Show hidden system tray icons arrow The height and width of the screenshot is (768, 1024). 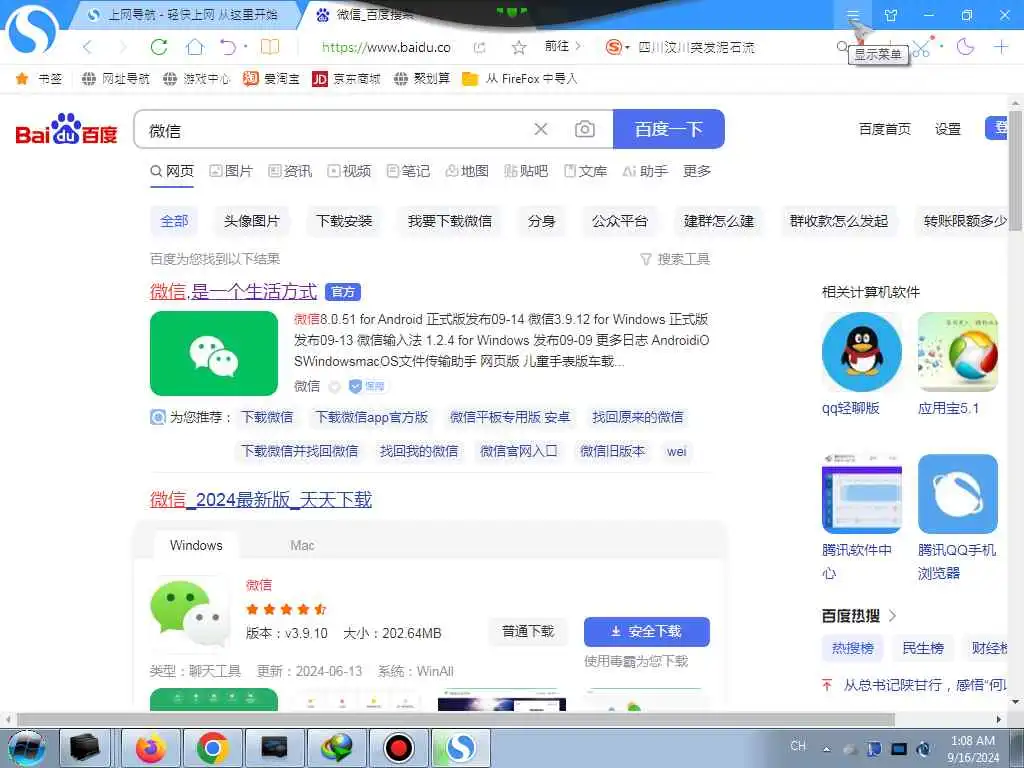click(x=827, y=750)
